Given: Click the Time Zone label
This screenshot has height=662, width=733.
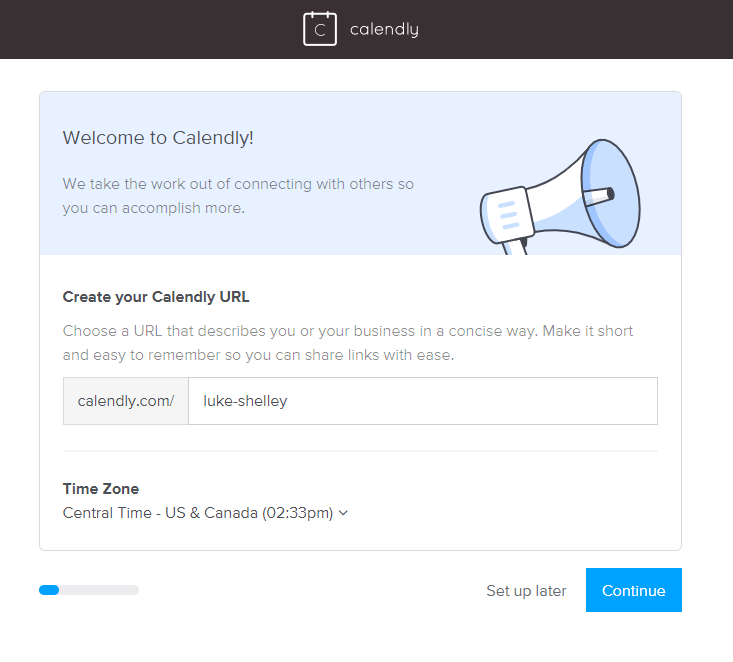Looking at the screenshot, I should tap(101, 489).
